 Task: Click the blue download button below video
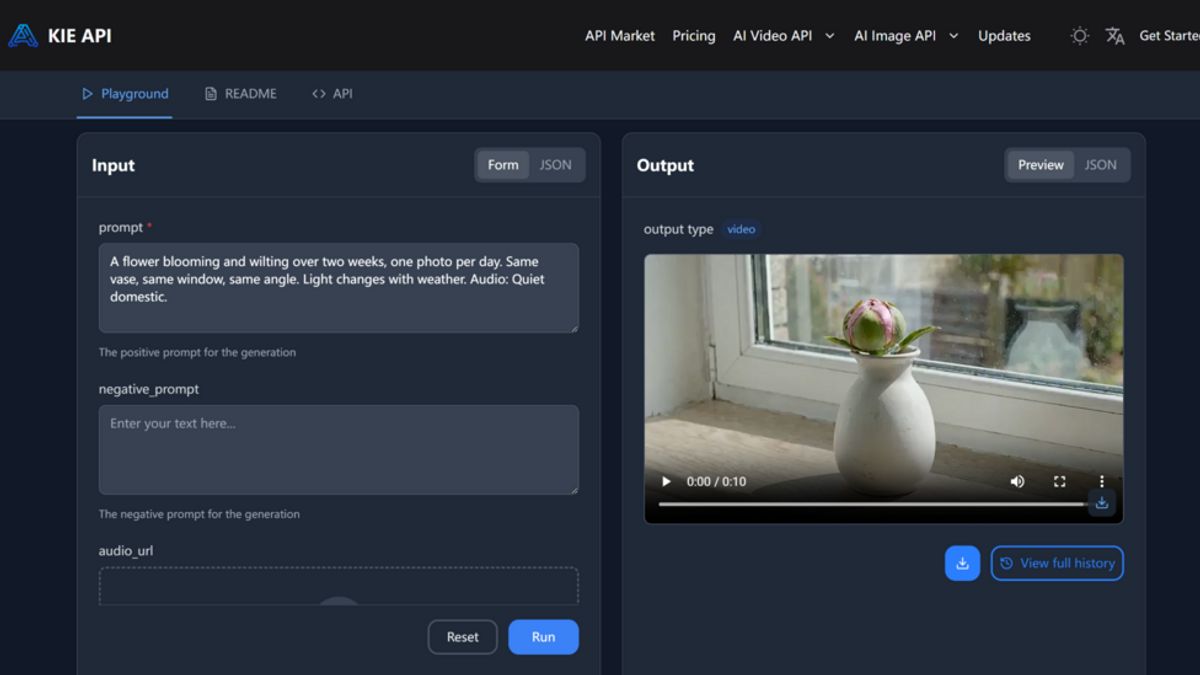click(x=962, y=563)
